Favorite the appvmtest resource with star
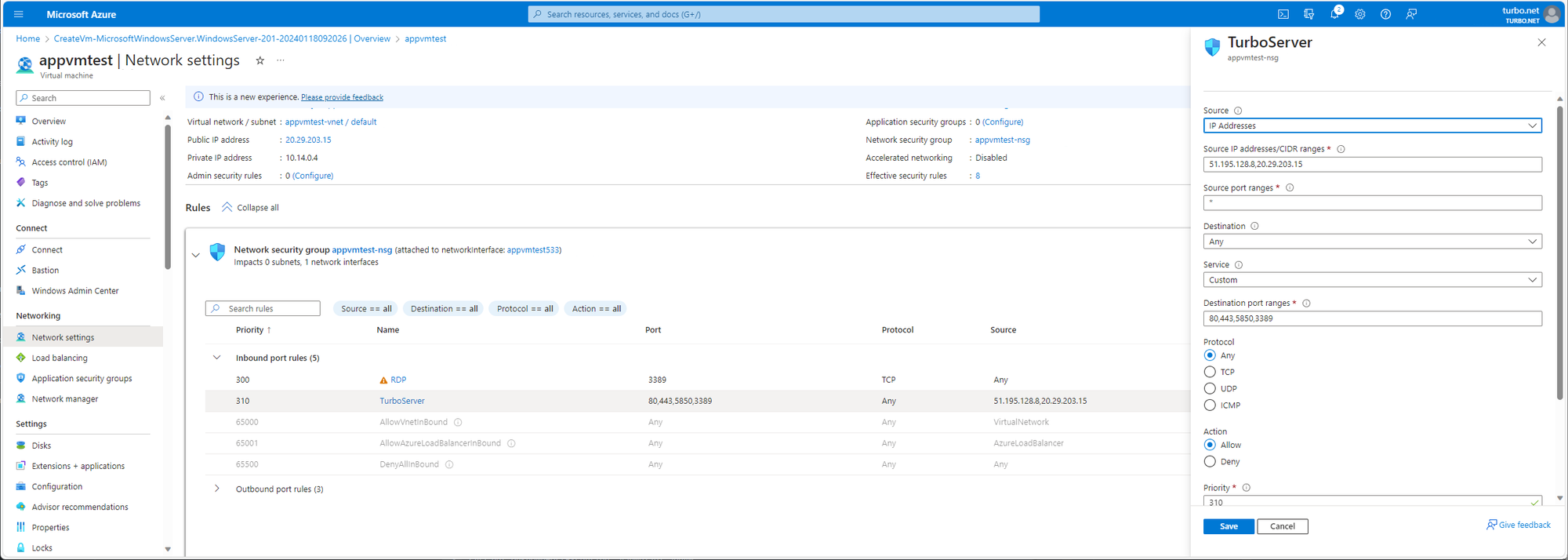 260,60
